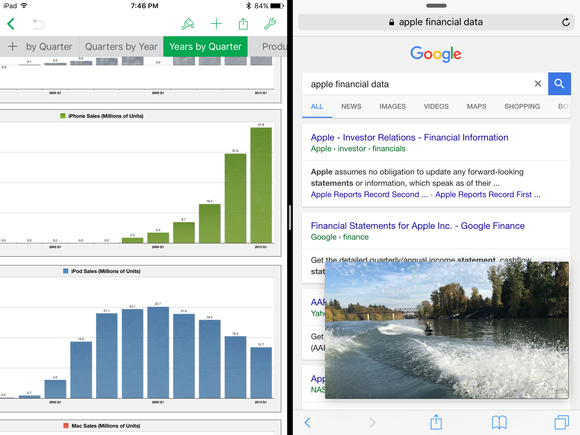Tap the Google logo
Screen dimensions: 580x435
[436, 54]
